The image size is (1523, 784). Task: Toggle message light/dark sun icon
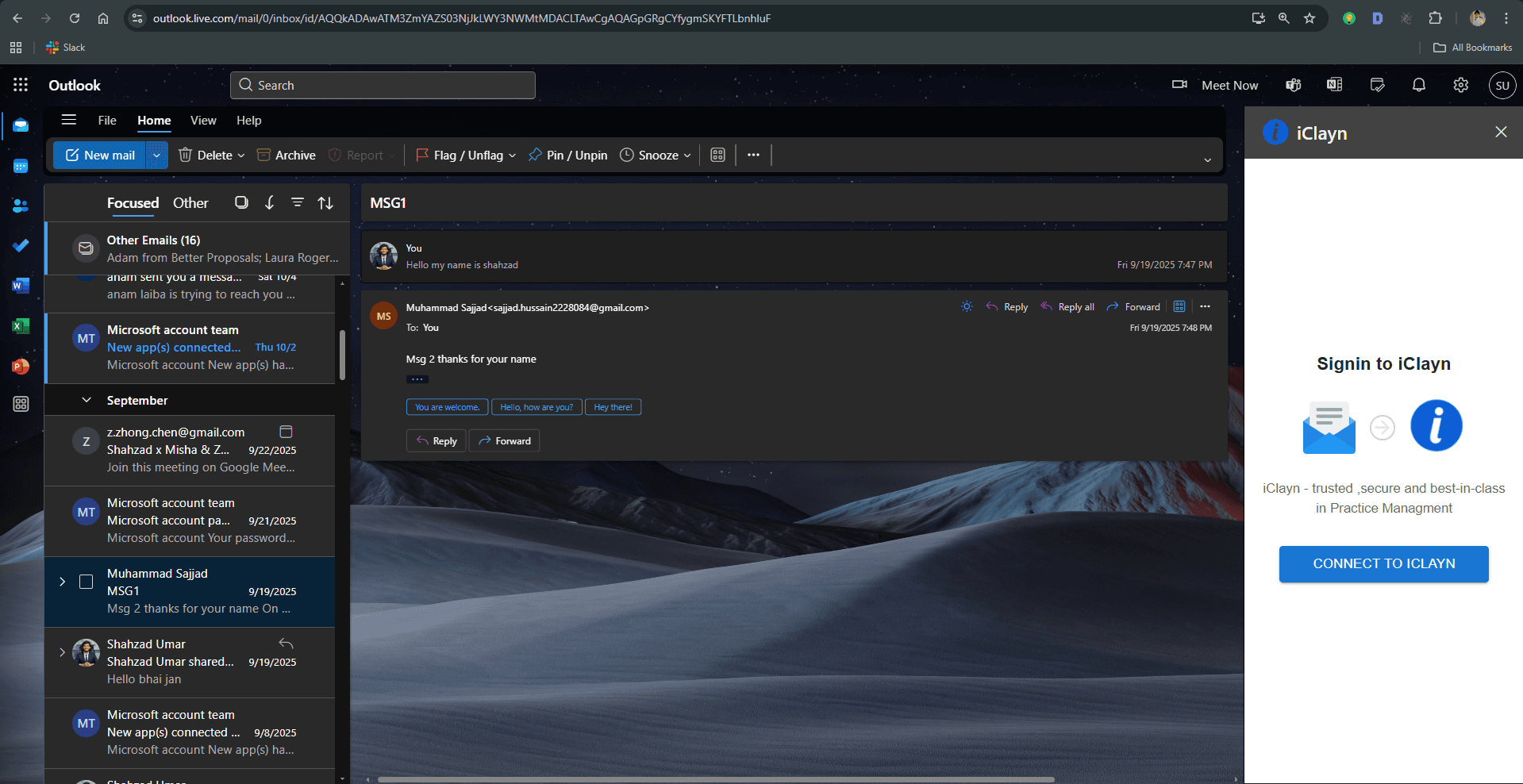(x=967, y=306)
